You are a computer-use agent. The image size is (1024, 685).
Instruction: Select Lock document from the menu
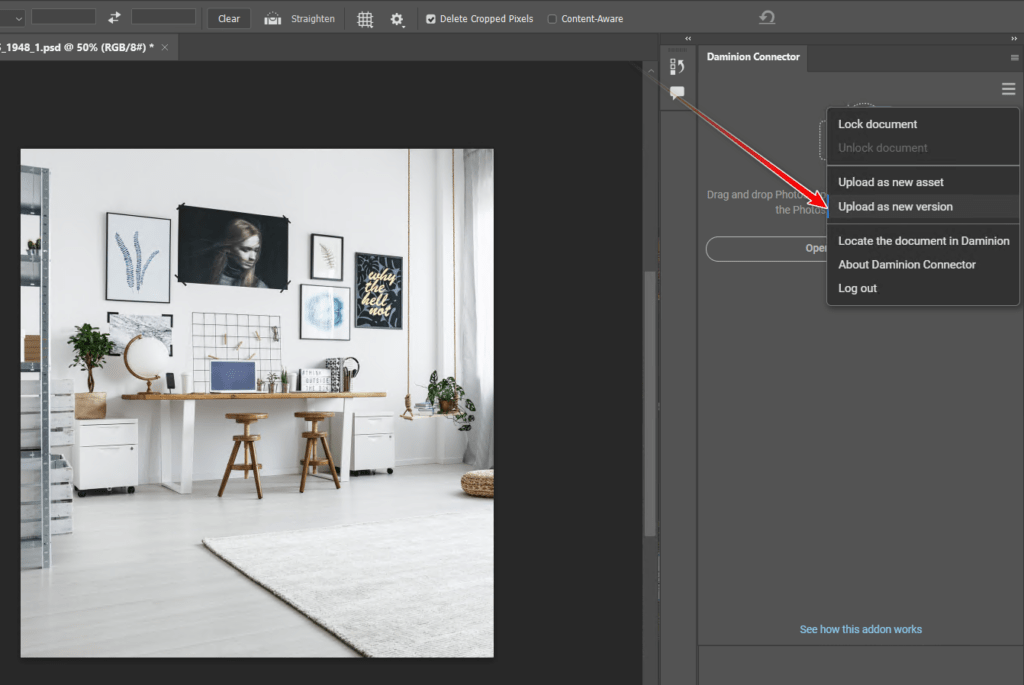click(x=877, y=124)
